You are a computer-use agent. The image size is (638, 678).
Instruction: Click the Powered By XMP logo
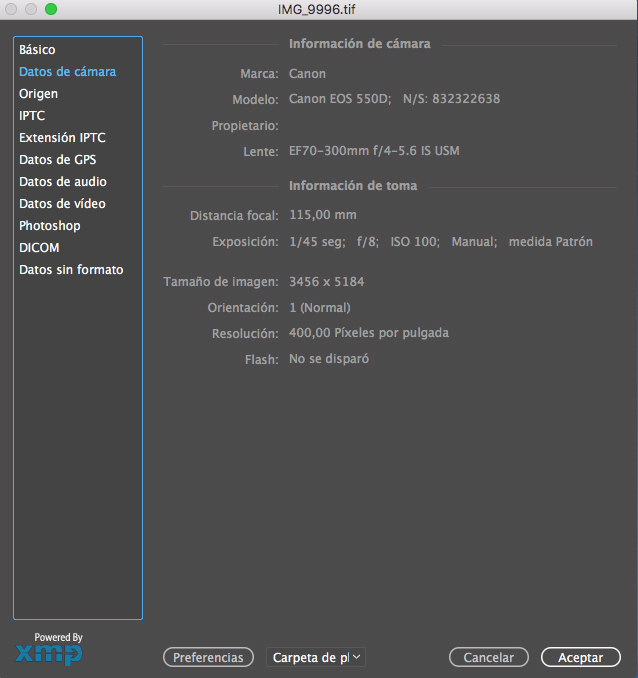(x=49, y=650)
